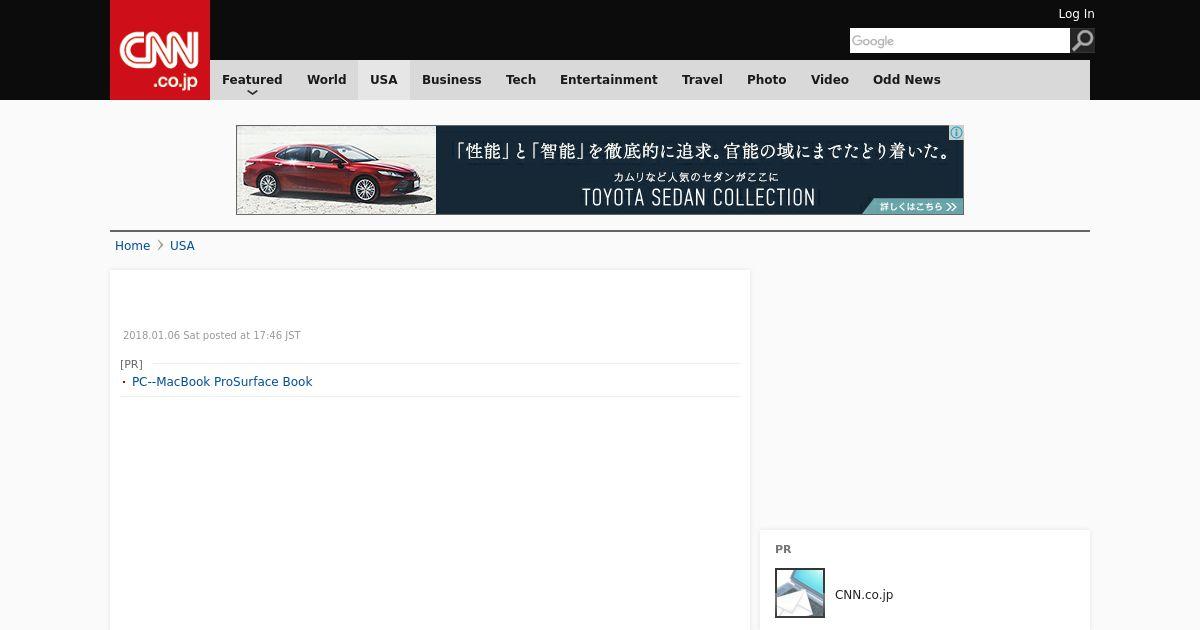Click the magnifier search icon
The width and height of the screenshot is (1200, 630).
(x=1083, y=40)
